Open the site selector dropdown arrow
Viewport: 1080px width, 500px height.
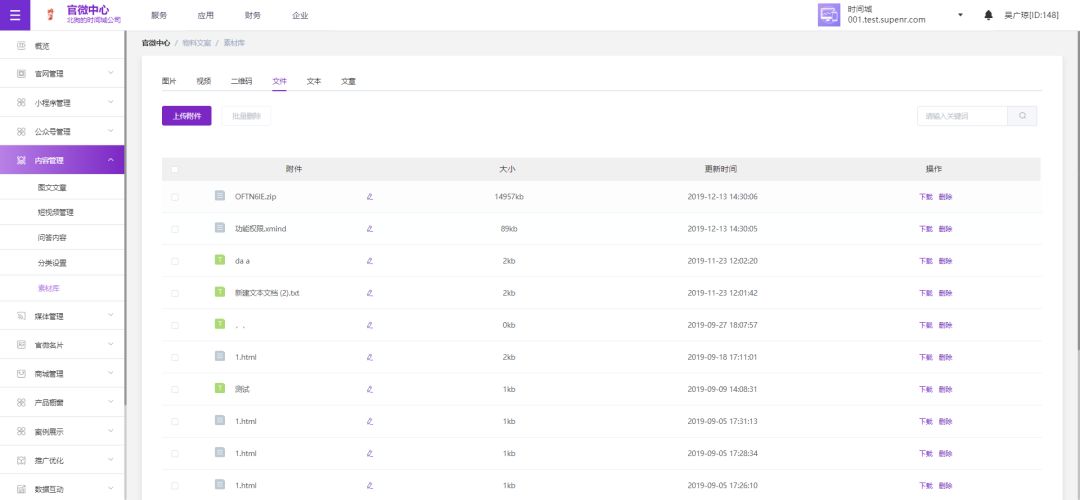960,15
